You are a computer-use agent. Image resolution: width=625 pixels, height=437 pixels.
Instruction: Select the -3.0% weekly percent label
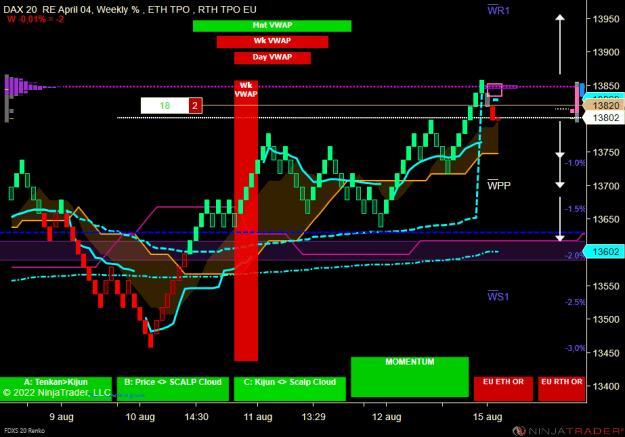coord(575,348)
